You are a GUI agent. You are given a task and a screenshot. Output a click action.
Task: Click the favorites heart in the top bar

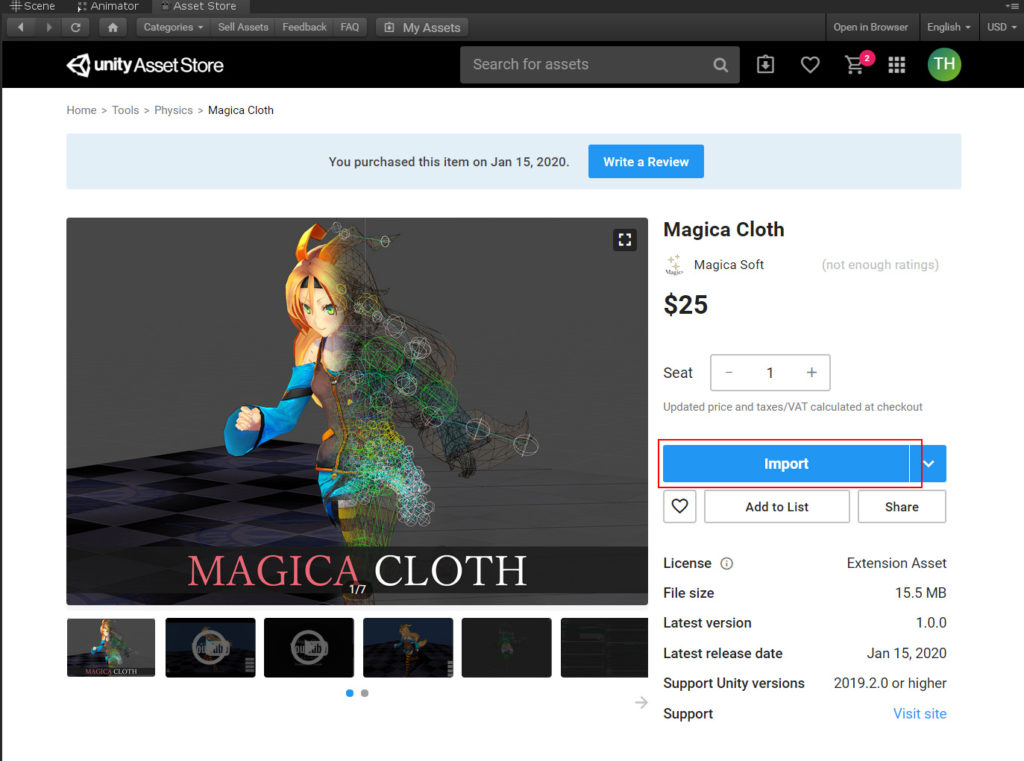pyautogui.click(x=810, y=64)
